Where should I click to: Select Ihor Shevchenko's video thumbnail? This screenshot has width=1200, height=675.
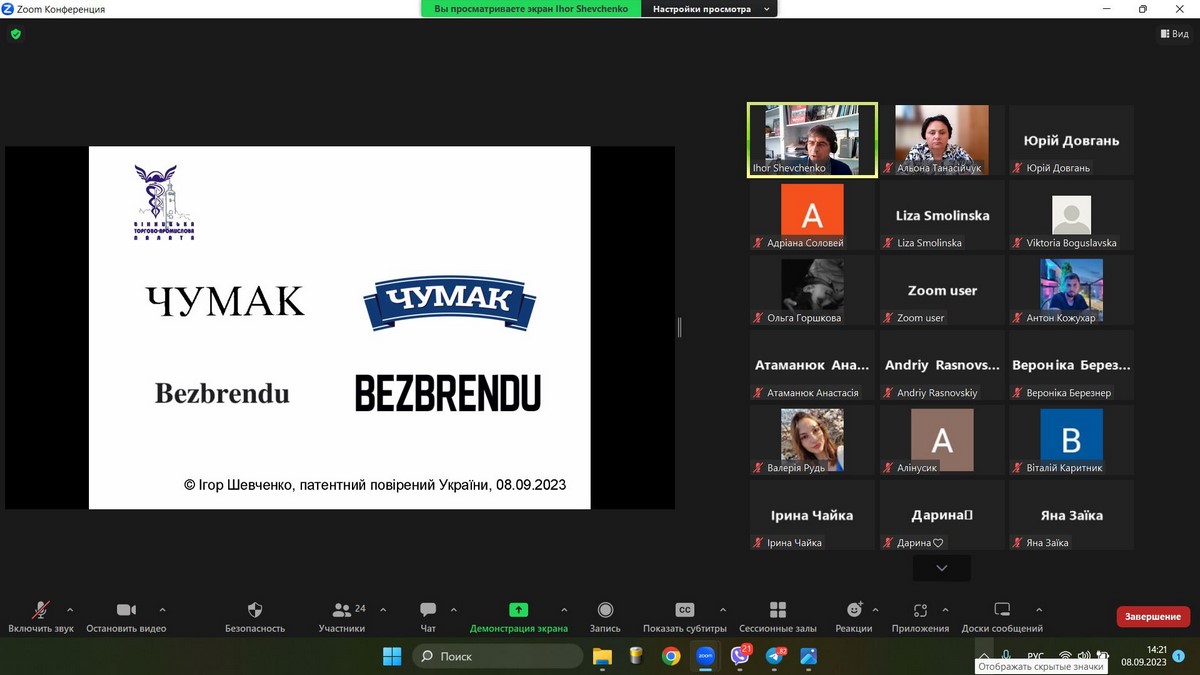point(812,140)
